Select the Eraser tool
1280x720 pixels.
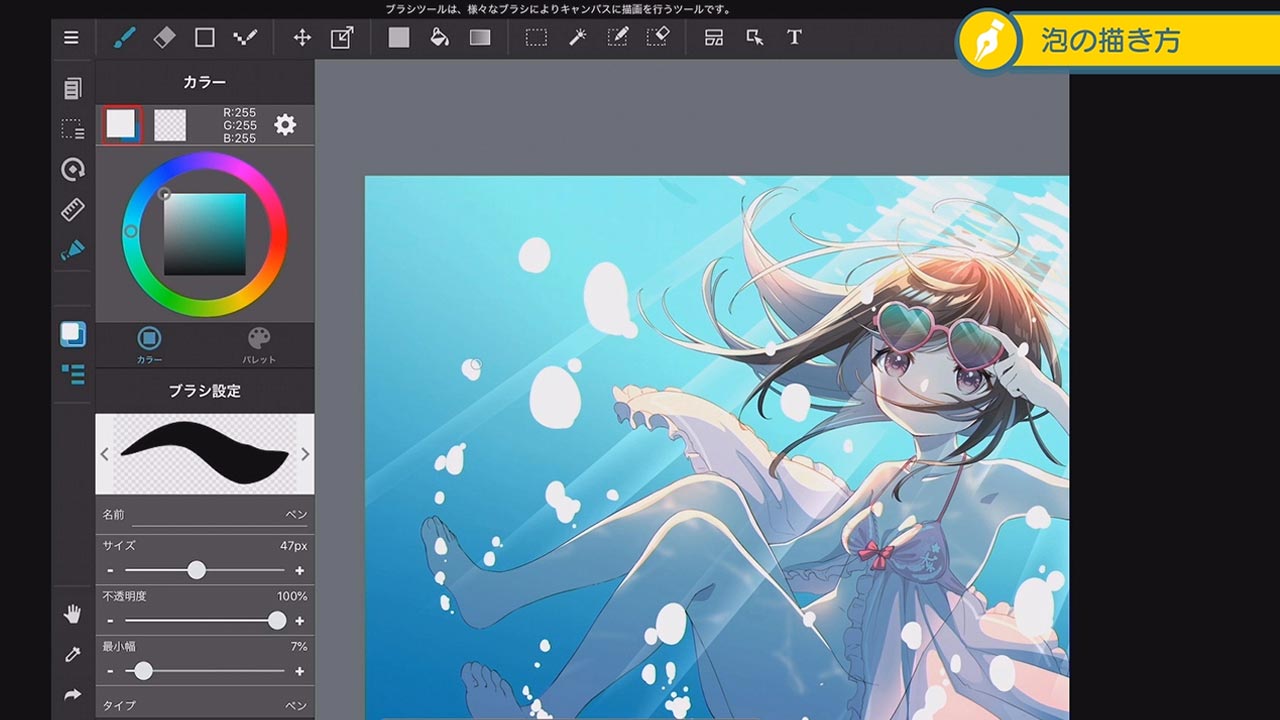164,38
